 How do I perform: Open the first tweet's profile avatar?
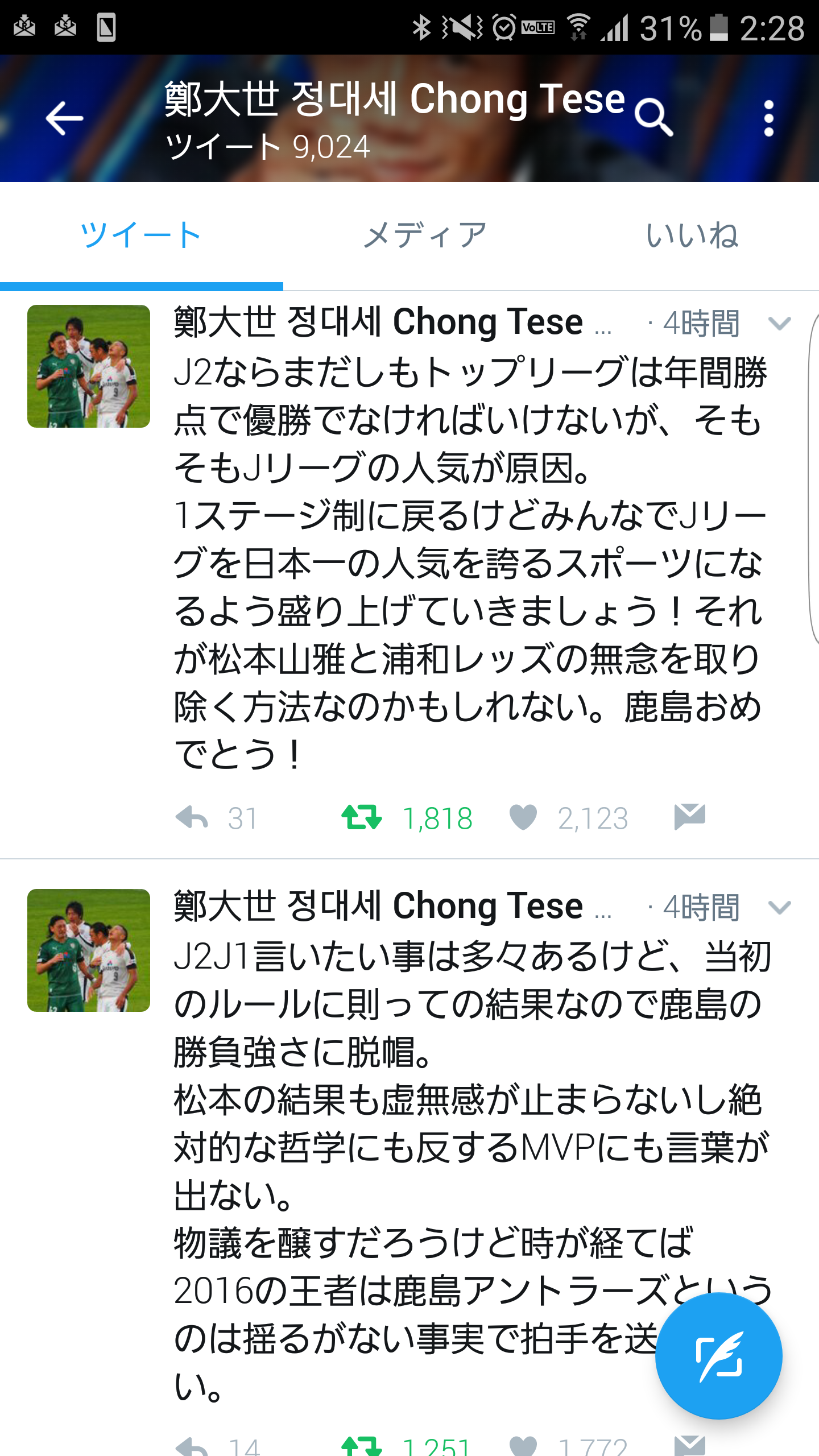pyautogui.click(x=89, y=366)
